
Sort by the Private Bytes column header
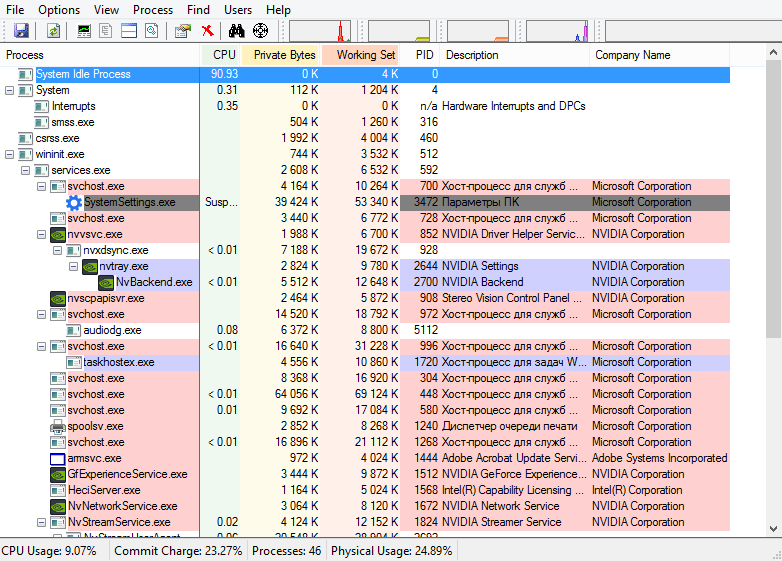click(281, 55)
